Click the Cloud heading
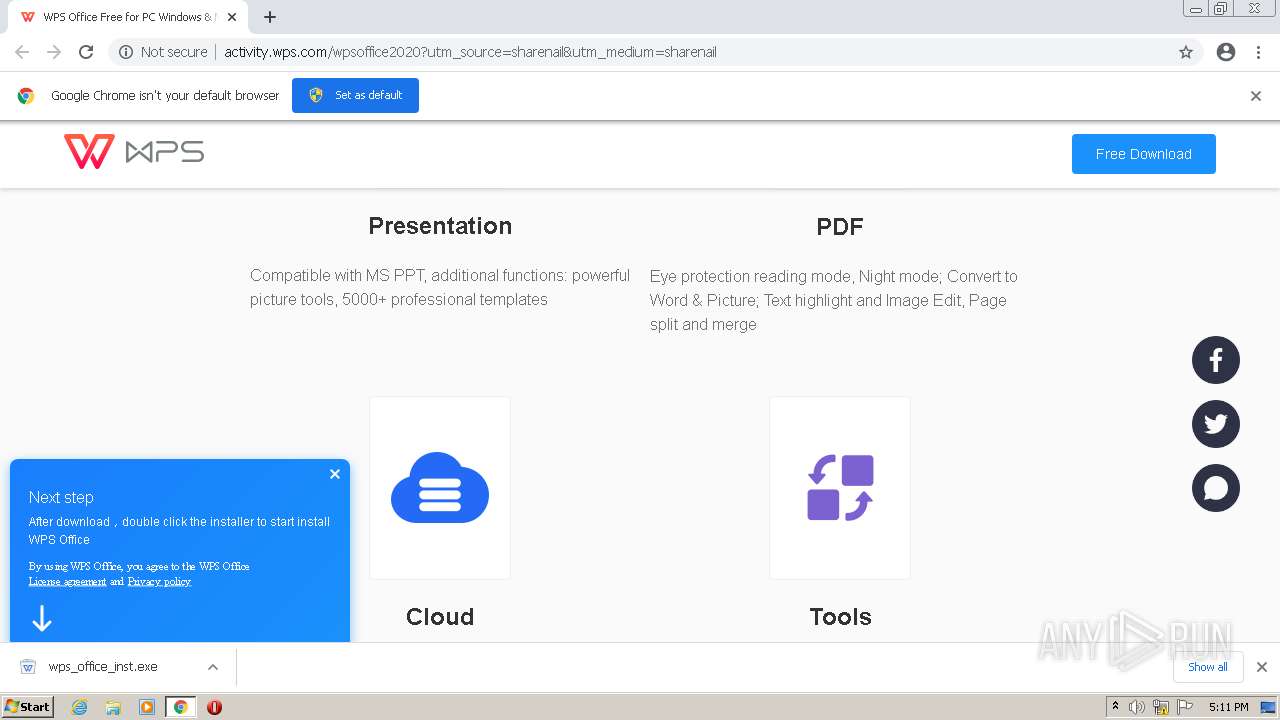Viewport: 1280px width, 720px height. 440,617
